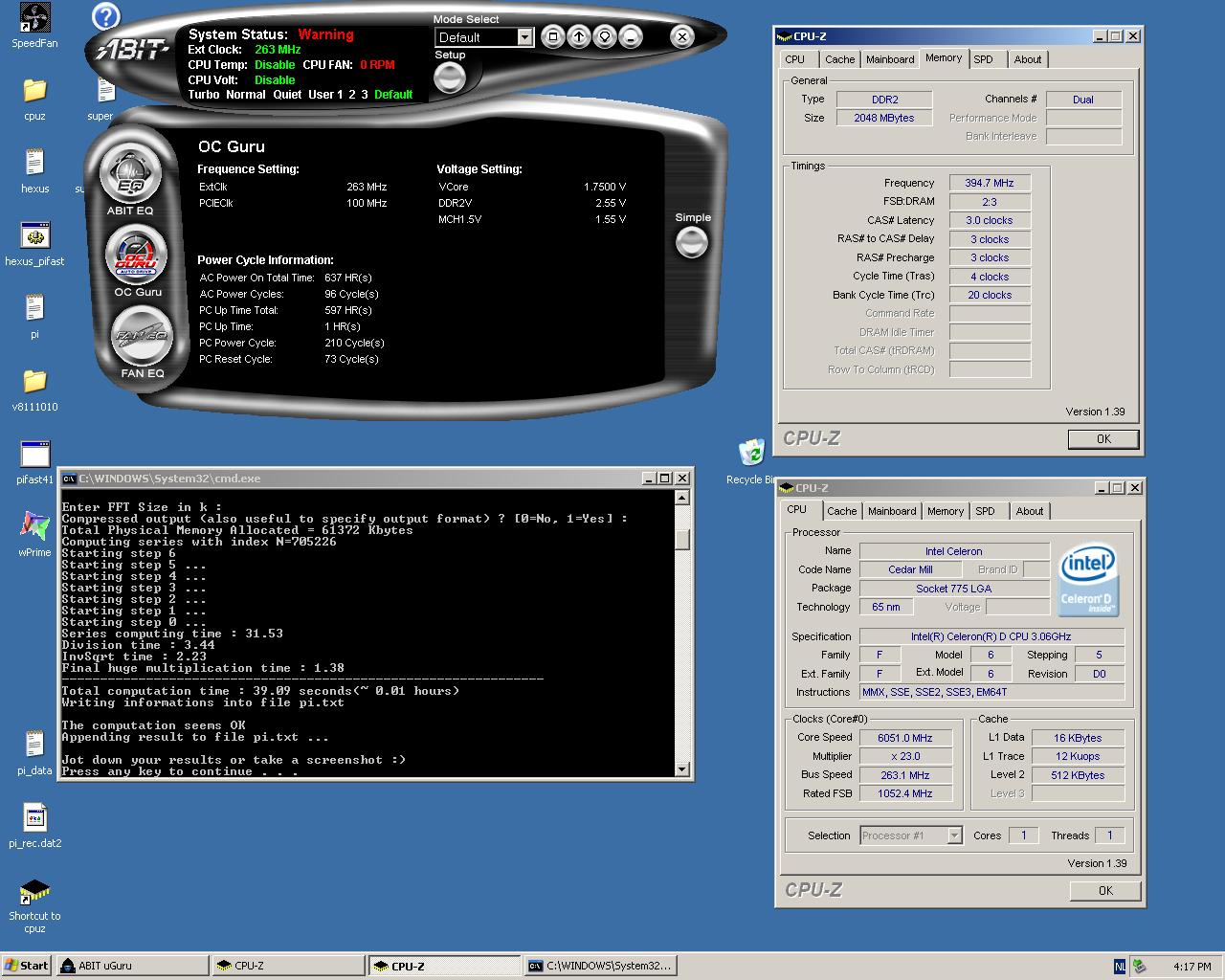
Task: Switch to ABIT uGuru via the taskbar
Action: point(131,966)
